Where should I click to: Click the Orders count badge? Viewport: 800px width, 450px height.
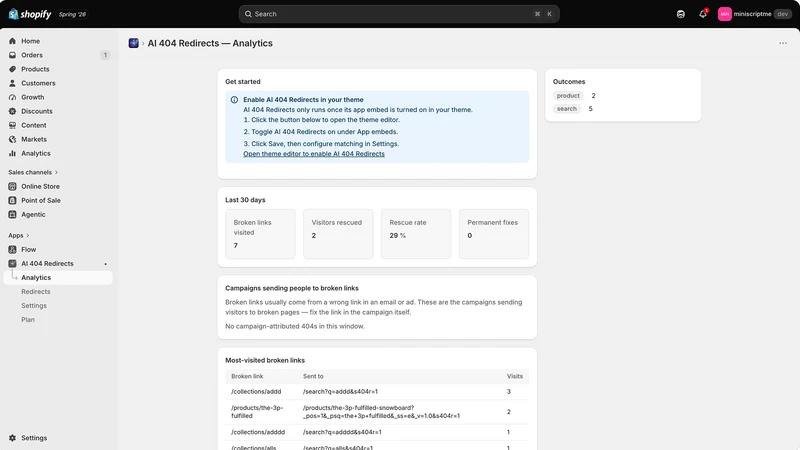click(x=105, y=55)
